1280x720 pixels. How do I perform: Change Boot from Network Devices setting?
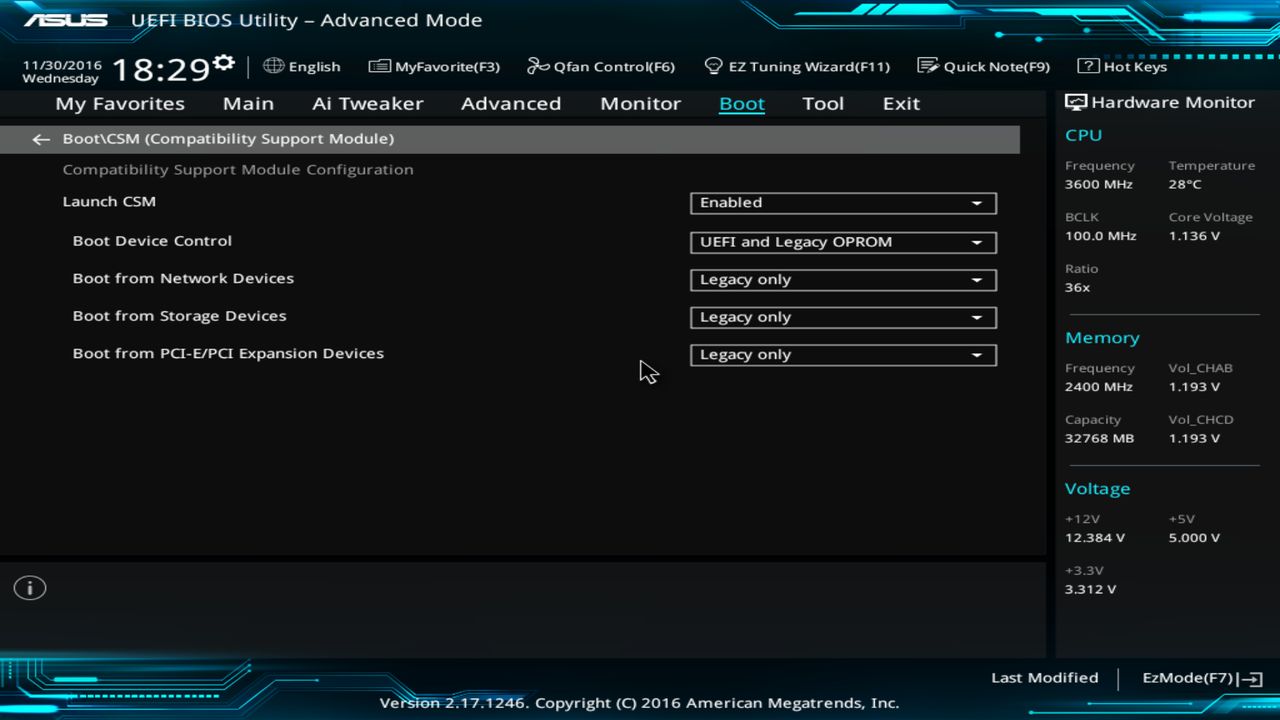(843, 279)
